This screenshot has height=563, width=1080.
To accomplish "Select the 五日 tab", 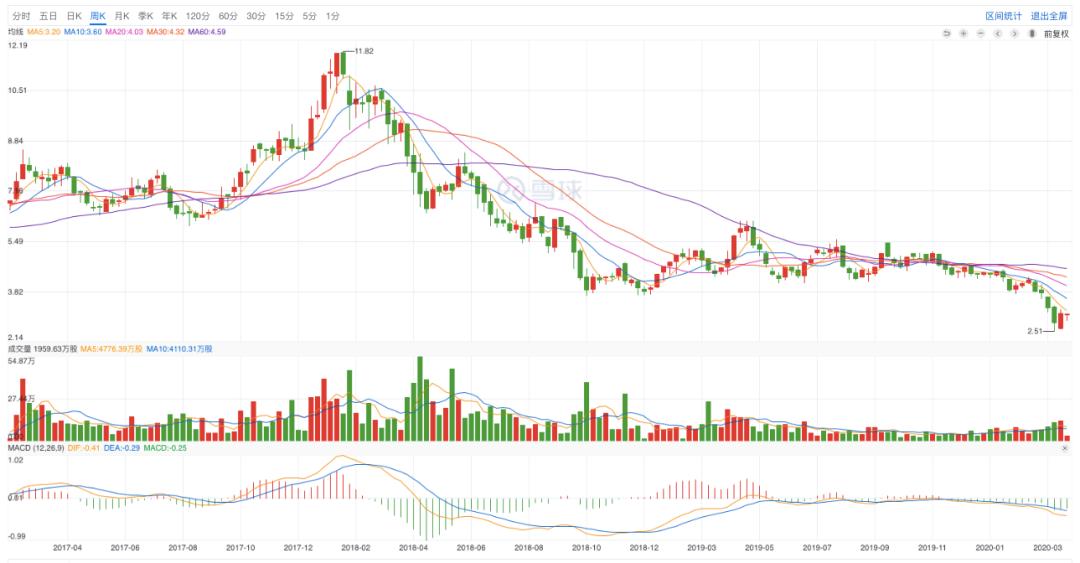I will [48, 16].
